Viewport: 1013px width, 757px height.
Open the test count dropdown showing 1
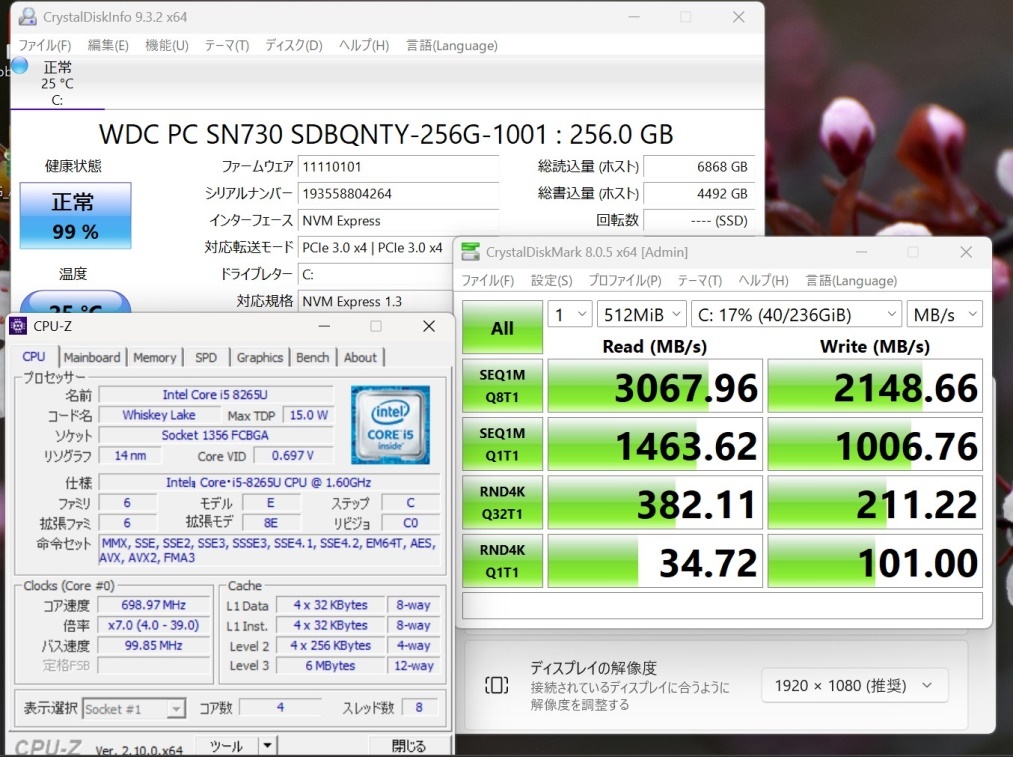click(x=570, y=315)
